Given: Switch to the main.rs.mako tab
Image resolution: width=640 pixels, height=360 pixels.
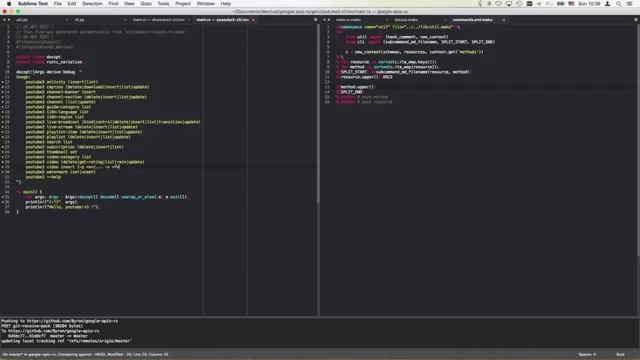Looking at the screenshot, I should [x=348, y=20].
